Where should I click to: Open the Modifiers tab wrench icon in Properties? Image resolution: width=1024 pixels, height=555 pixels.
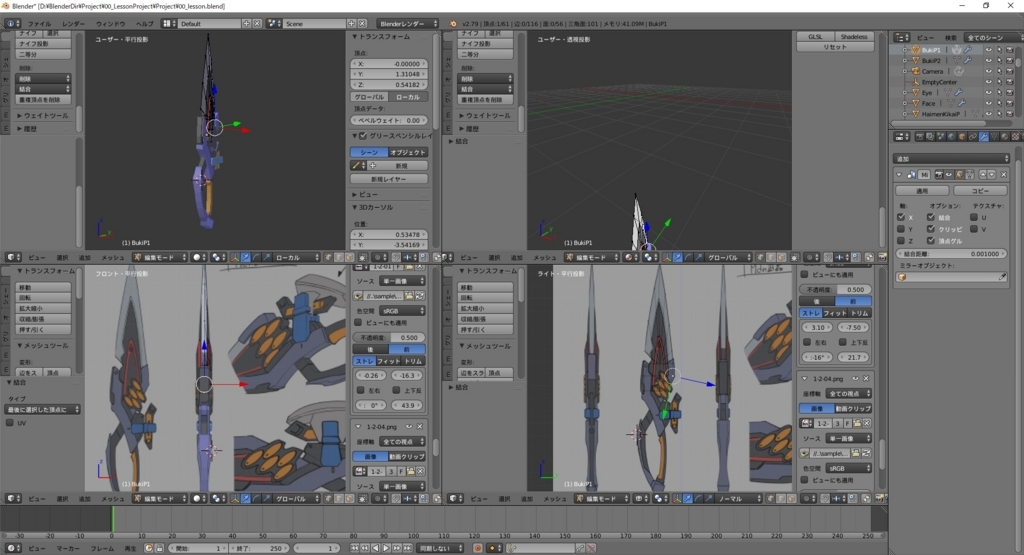pyautogui.click(x=984, y=136)
